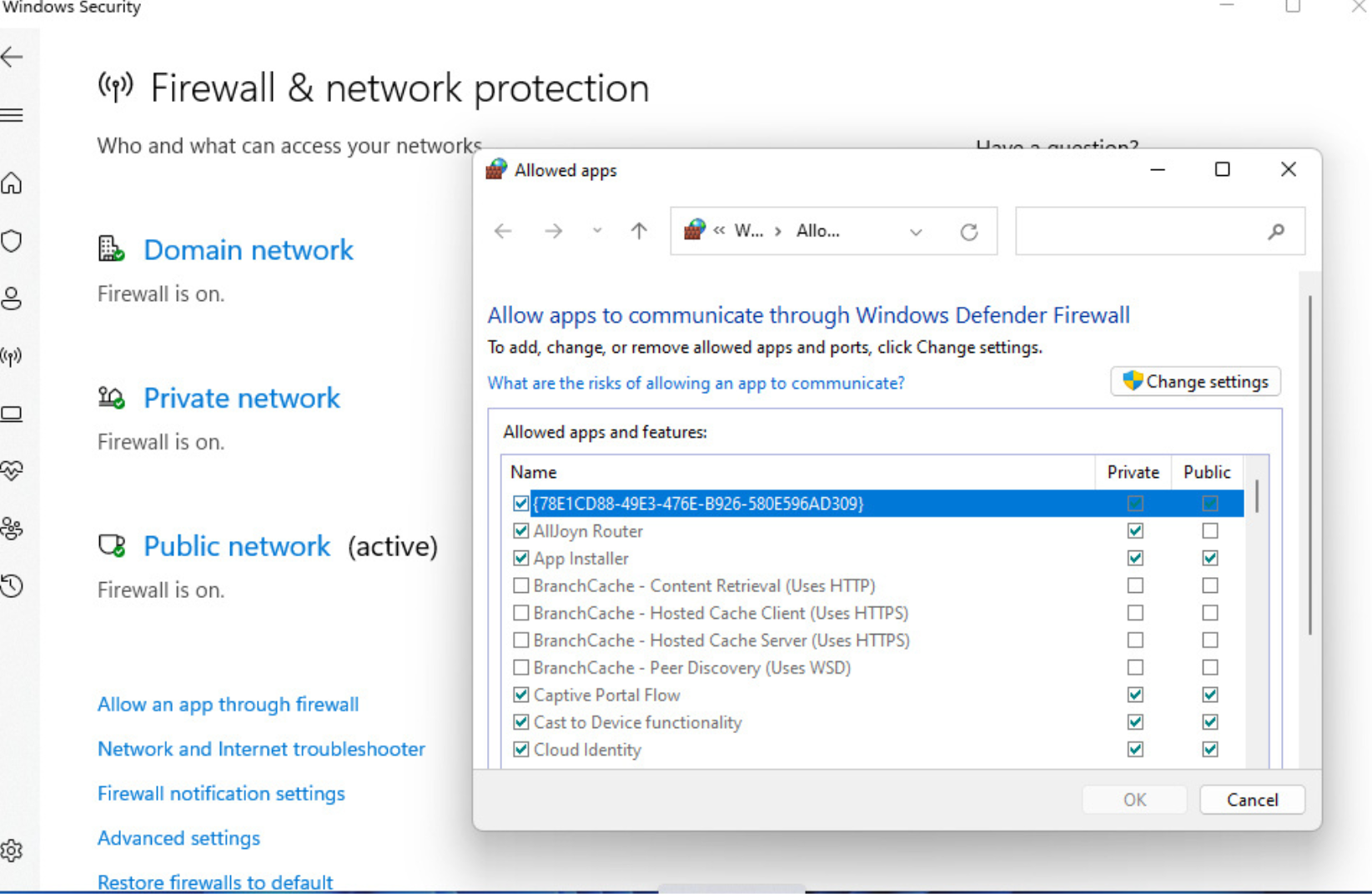Open Virus & threat protection shield icon

pyautogui.click(x=12, y=241)
